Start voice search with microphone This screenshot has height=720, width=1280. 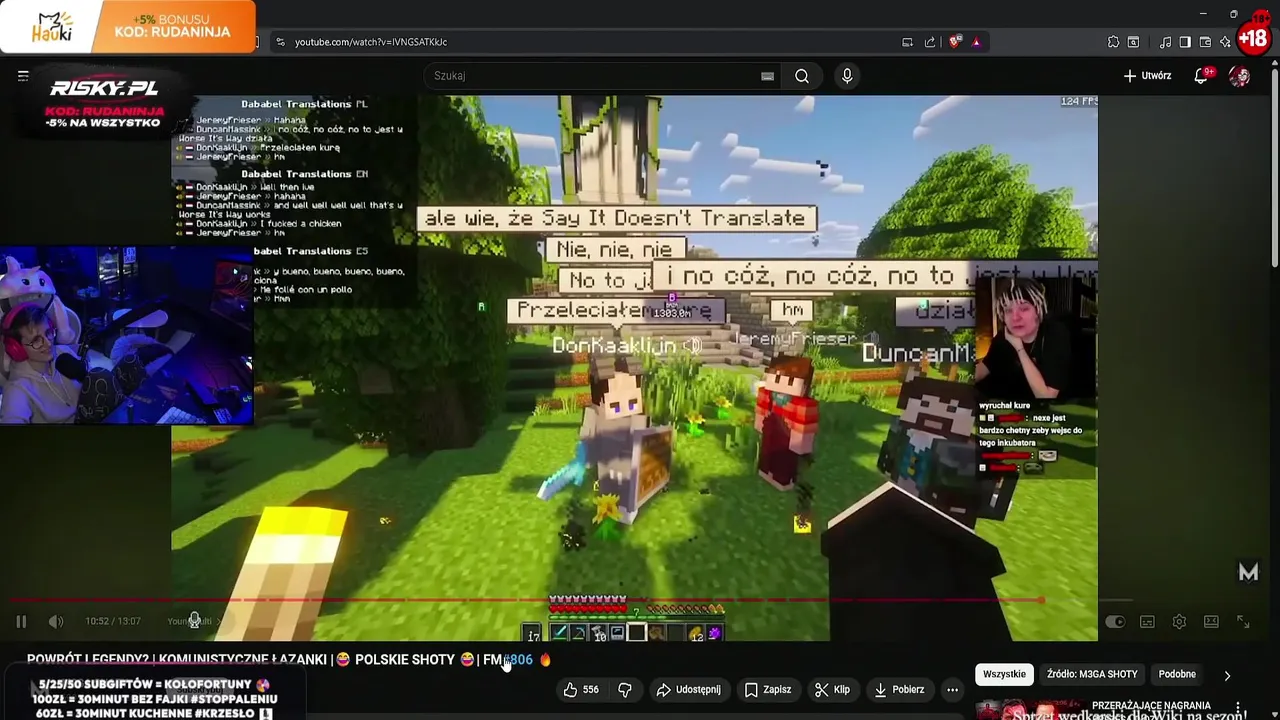pos(847,76)
